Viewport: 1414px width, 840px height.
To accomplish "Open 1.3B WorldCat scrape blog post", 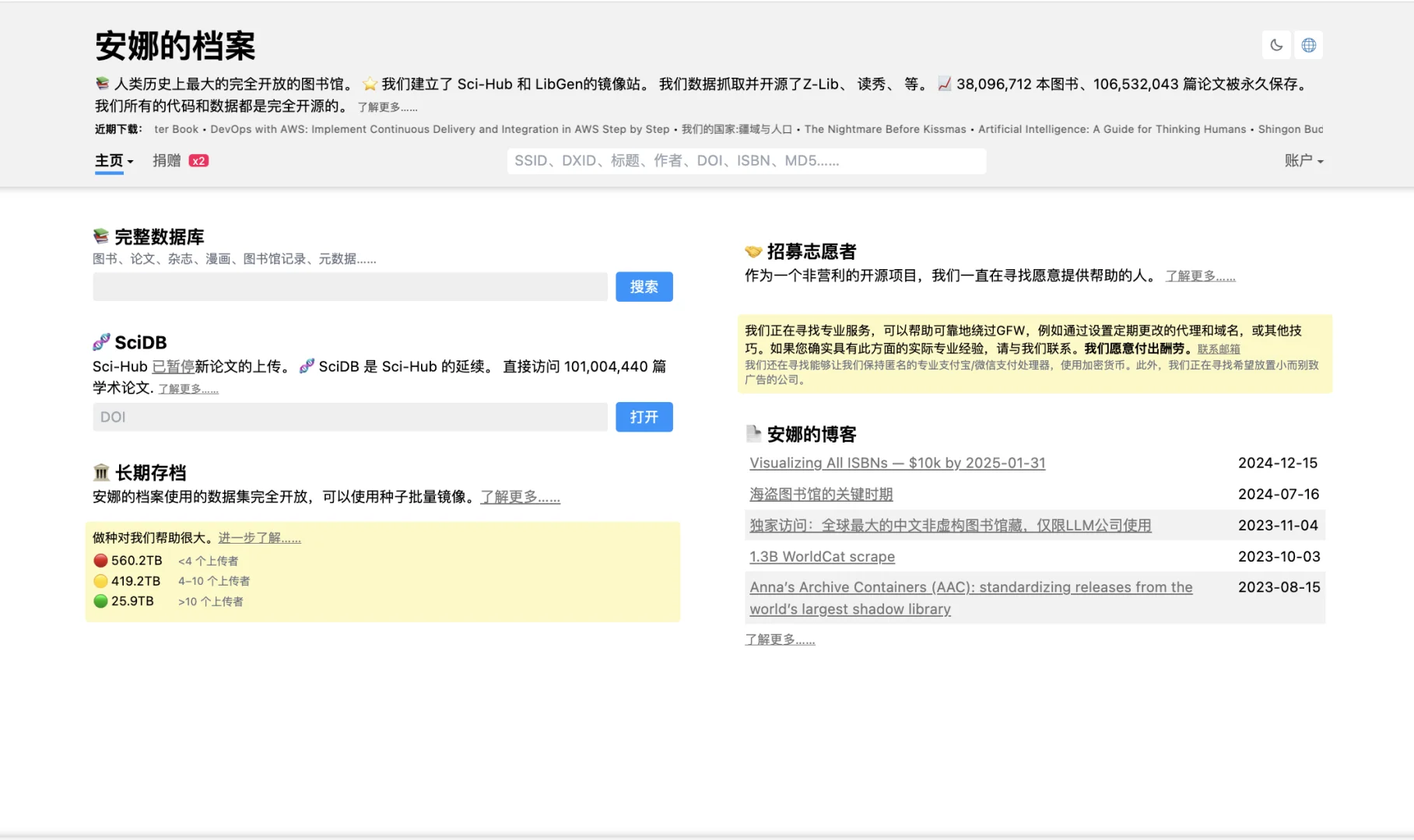I will coord(822,556).
